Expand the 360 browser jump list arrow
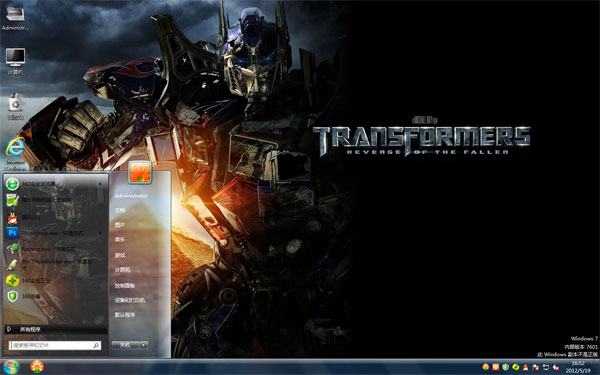 [x=101, y=184]
